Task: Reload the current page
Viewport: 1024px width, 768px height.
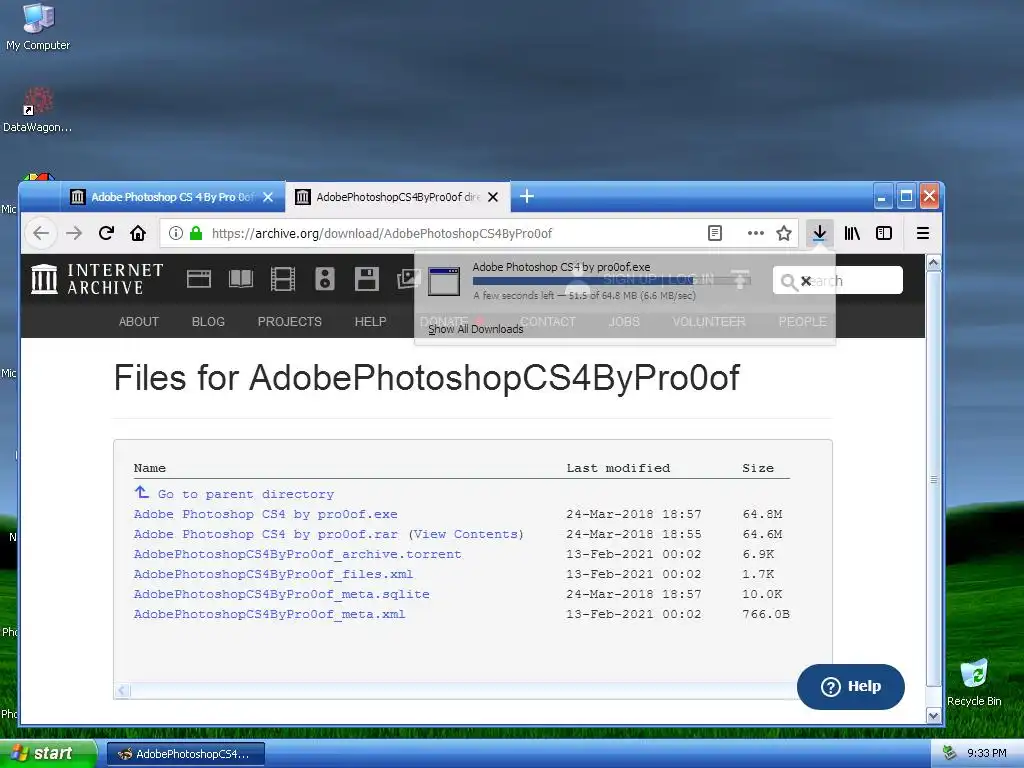Action: click(106, 233)
